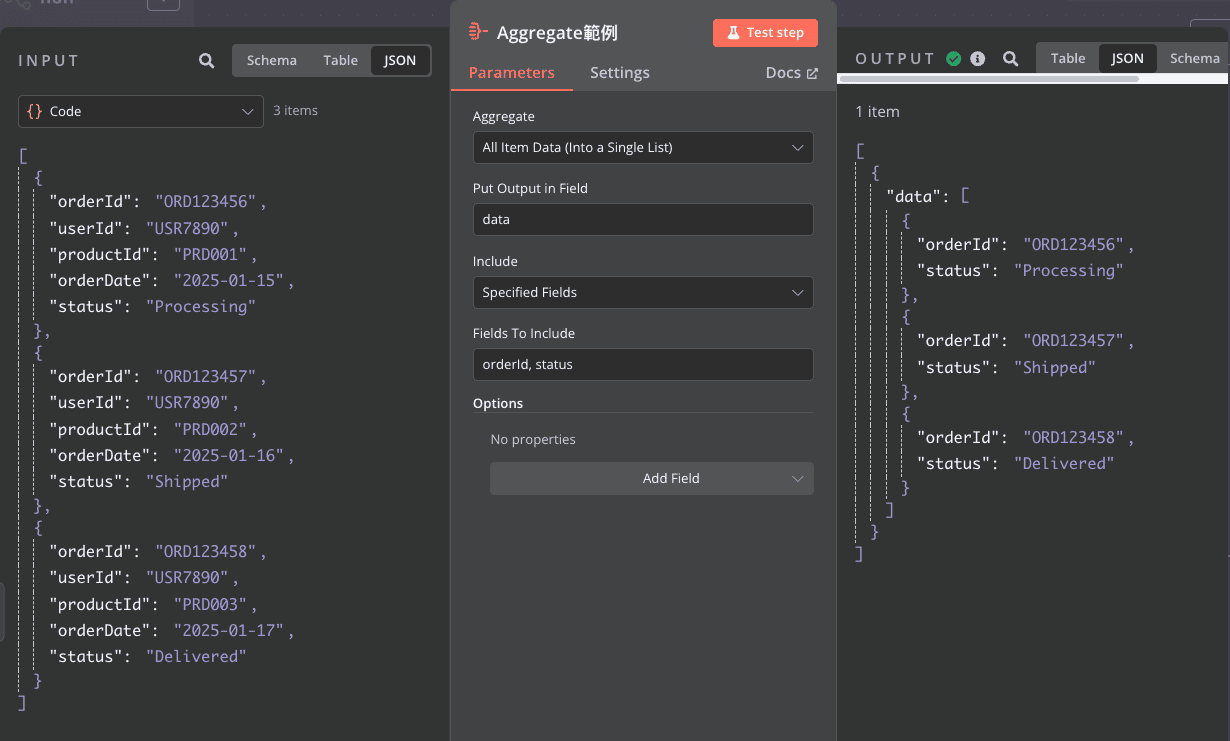Switch OUTPUT view to Schema
1230x741 pixels.
pos(1195,58)
